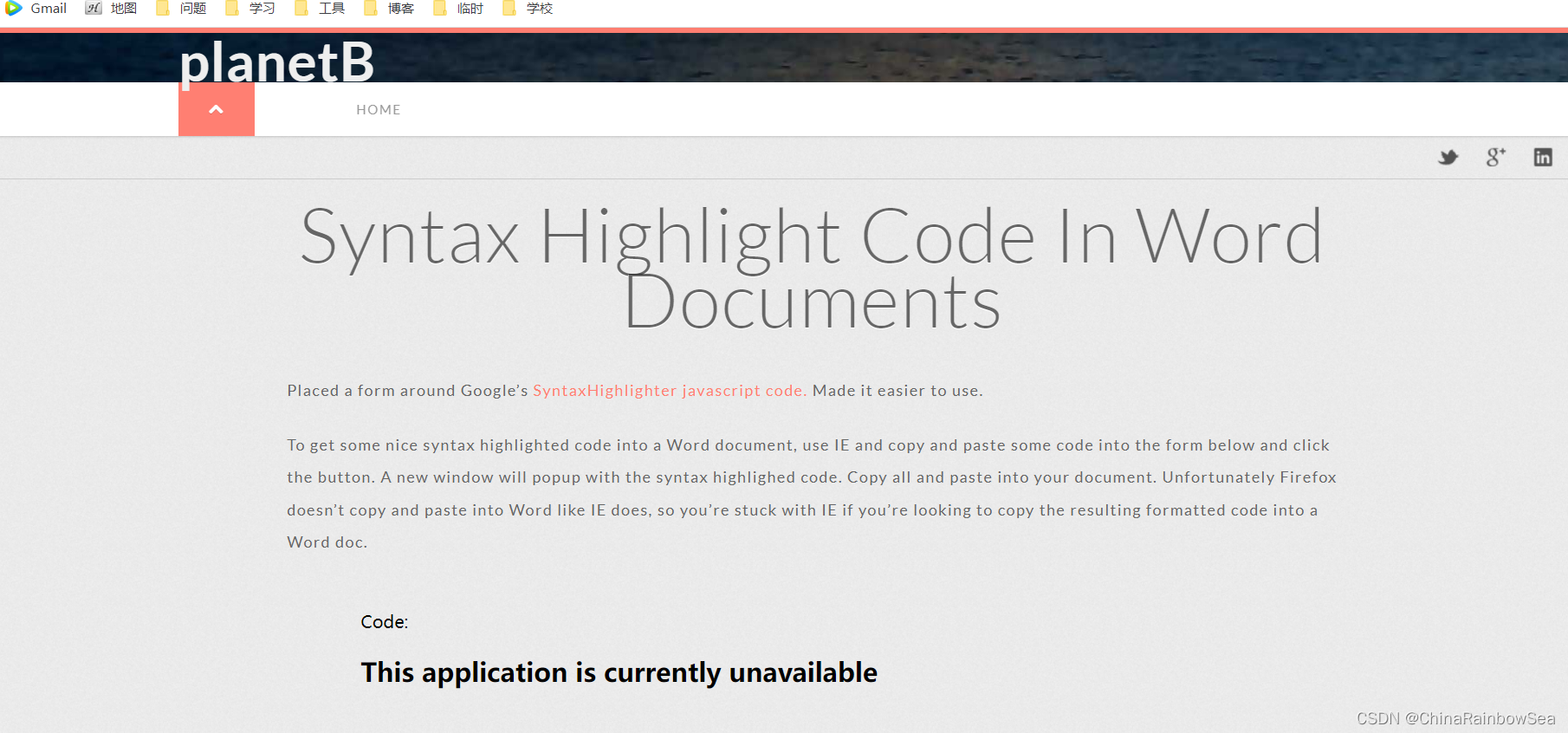Open the 博客 bookmarks folder
Screen dimensions: 1568x733
click(x=389, y=8)
